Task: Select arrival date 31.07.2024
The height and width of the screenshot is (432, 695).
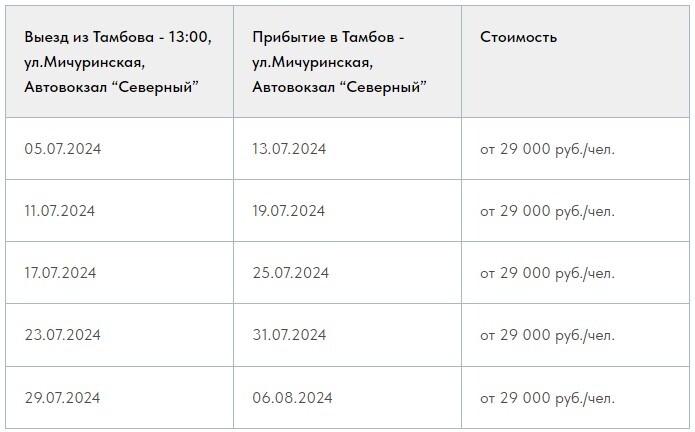Action: 290,335
